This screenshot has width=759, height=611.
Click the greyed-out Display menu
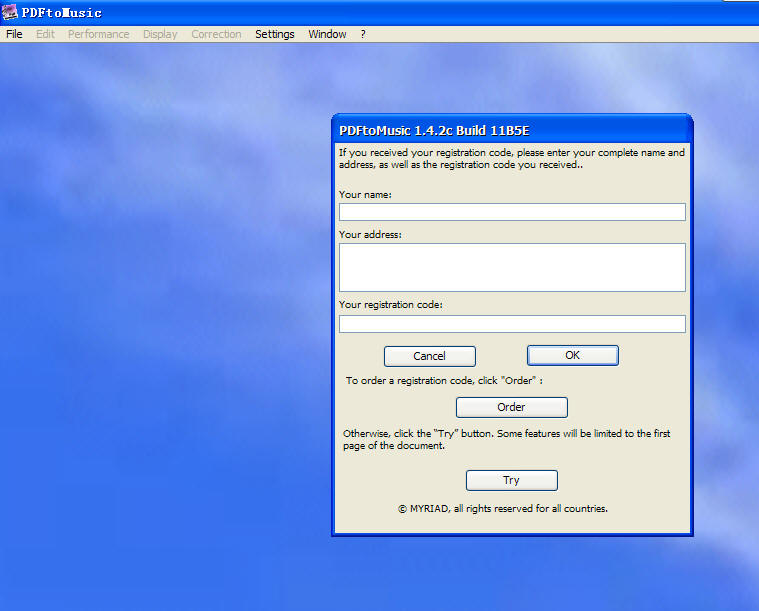160,34
